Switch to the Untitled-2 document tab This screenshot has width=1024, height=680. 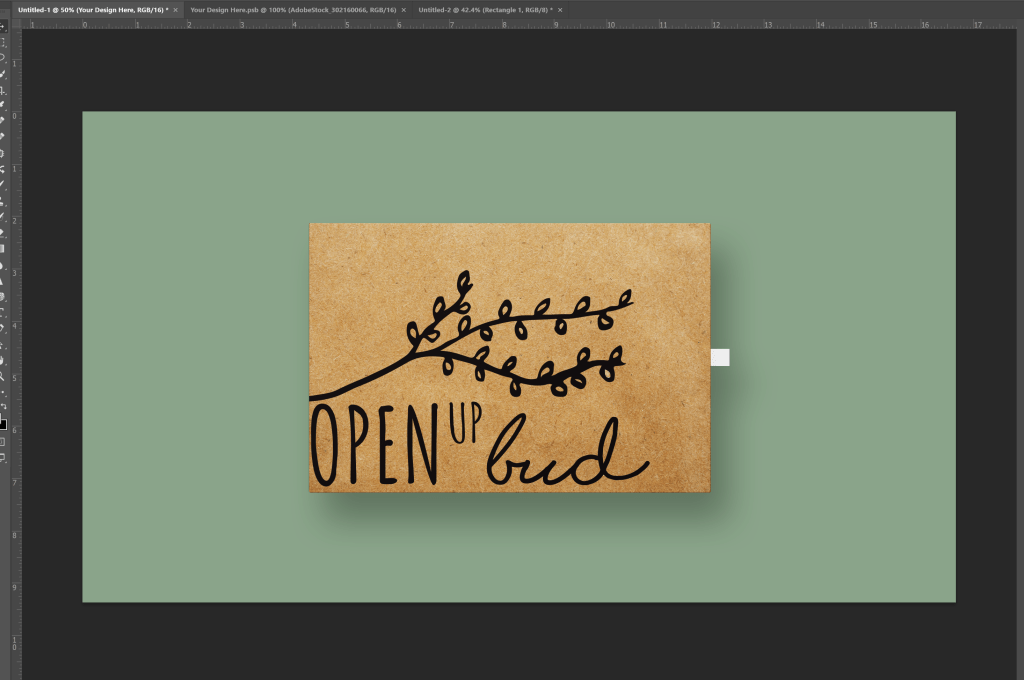[x=484, y=9]
